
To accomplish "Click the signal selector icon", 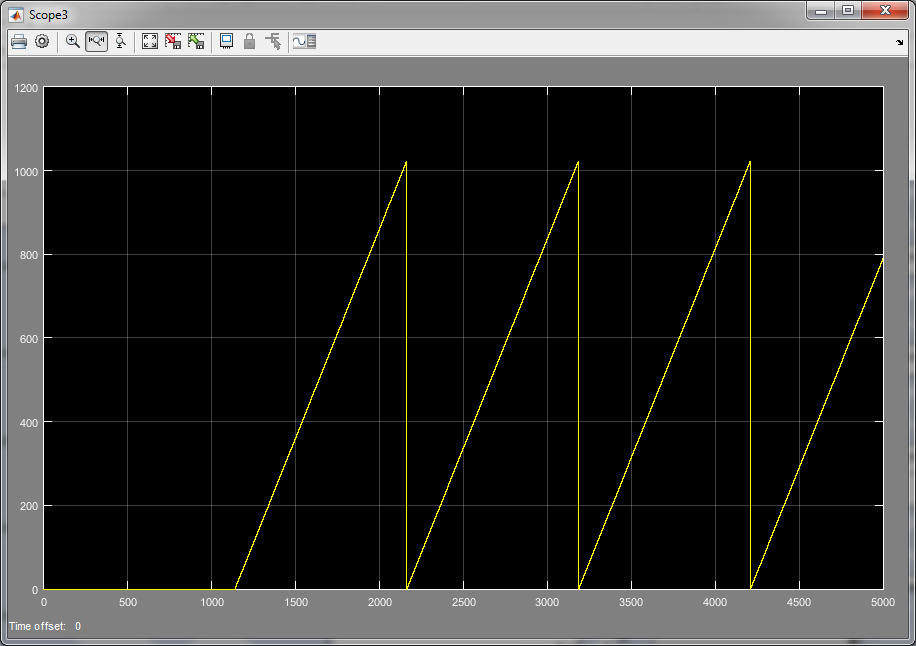I will [273, 41].
